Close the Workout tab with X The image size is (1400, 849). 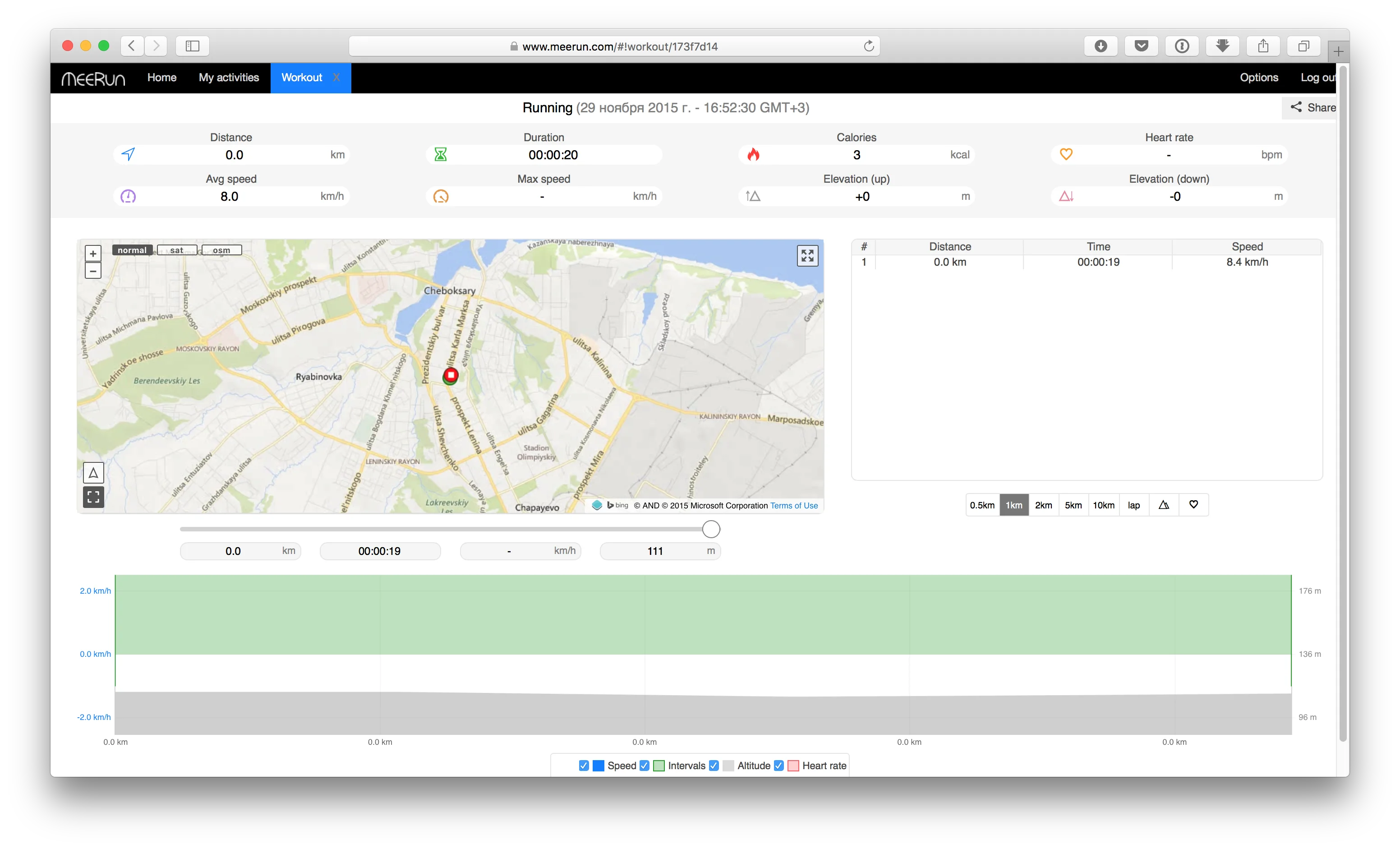336,78
